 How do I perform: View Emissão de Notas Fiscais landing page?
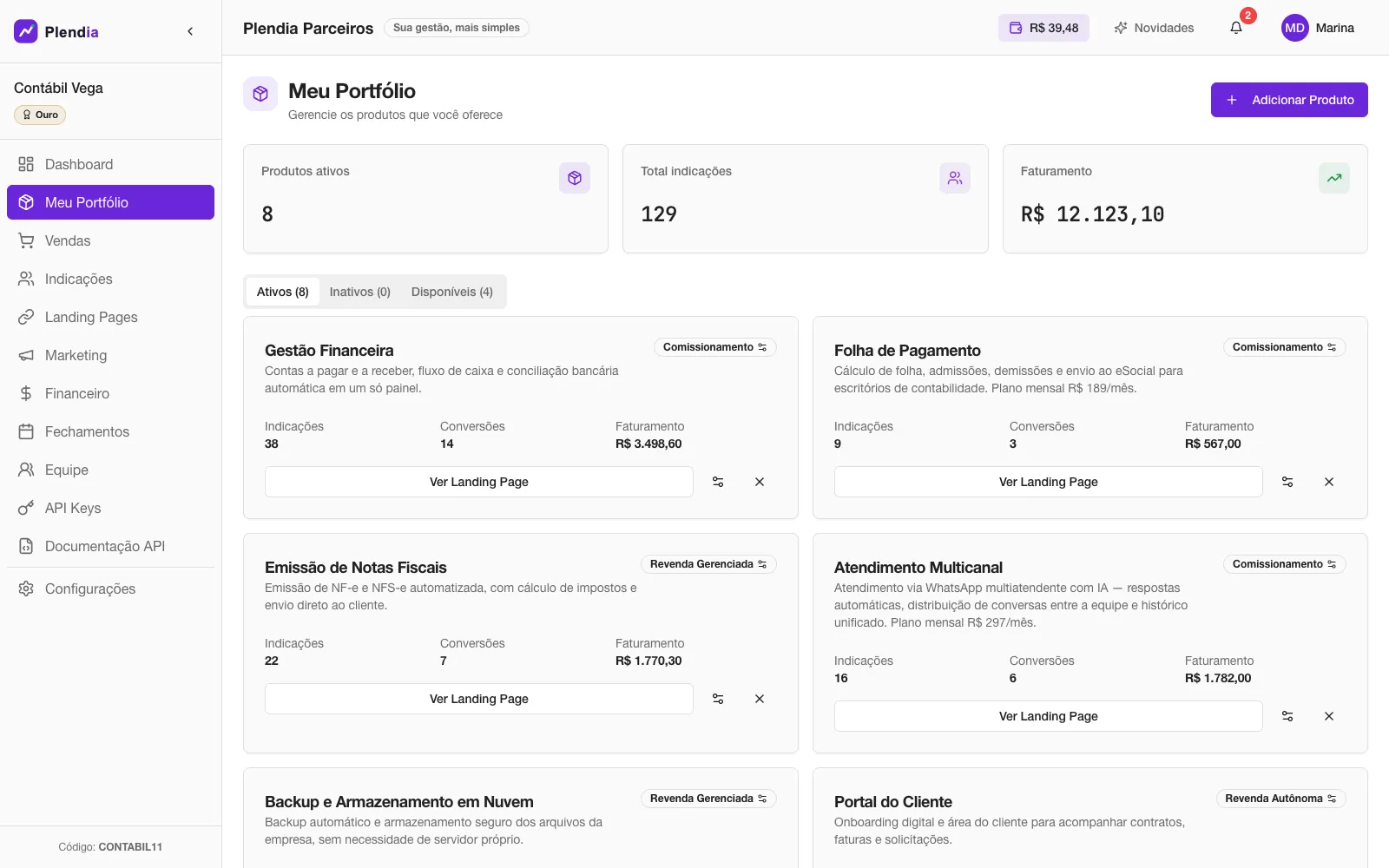click(x=479, y=699)
